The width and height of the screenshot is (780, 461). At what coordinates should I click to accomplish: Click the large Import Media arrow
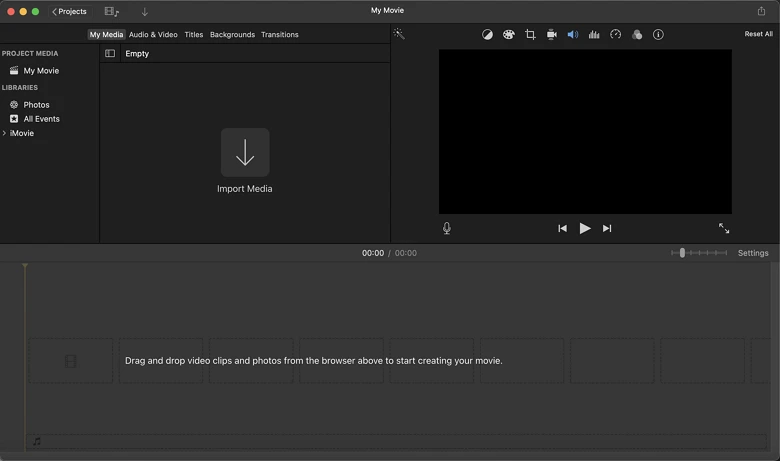pyautogui.click(x=245, y=152)
